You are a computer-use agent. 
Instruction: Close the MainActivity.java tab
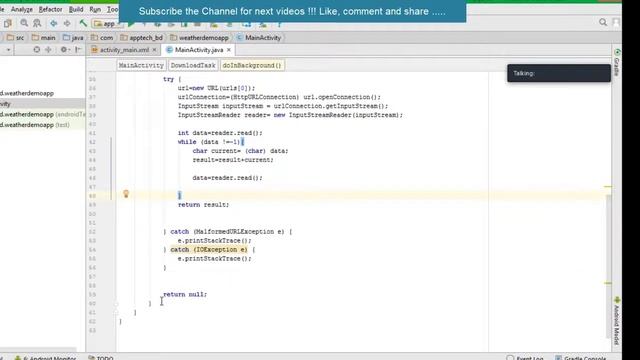tap(229, 50)
